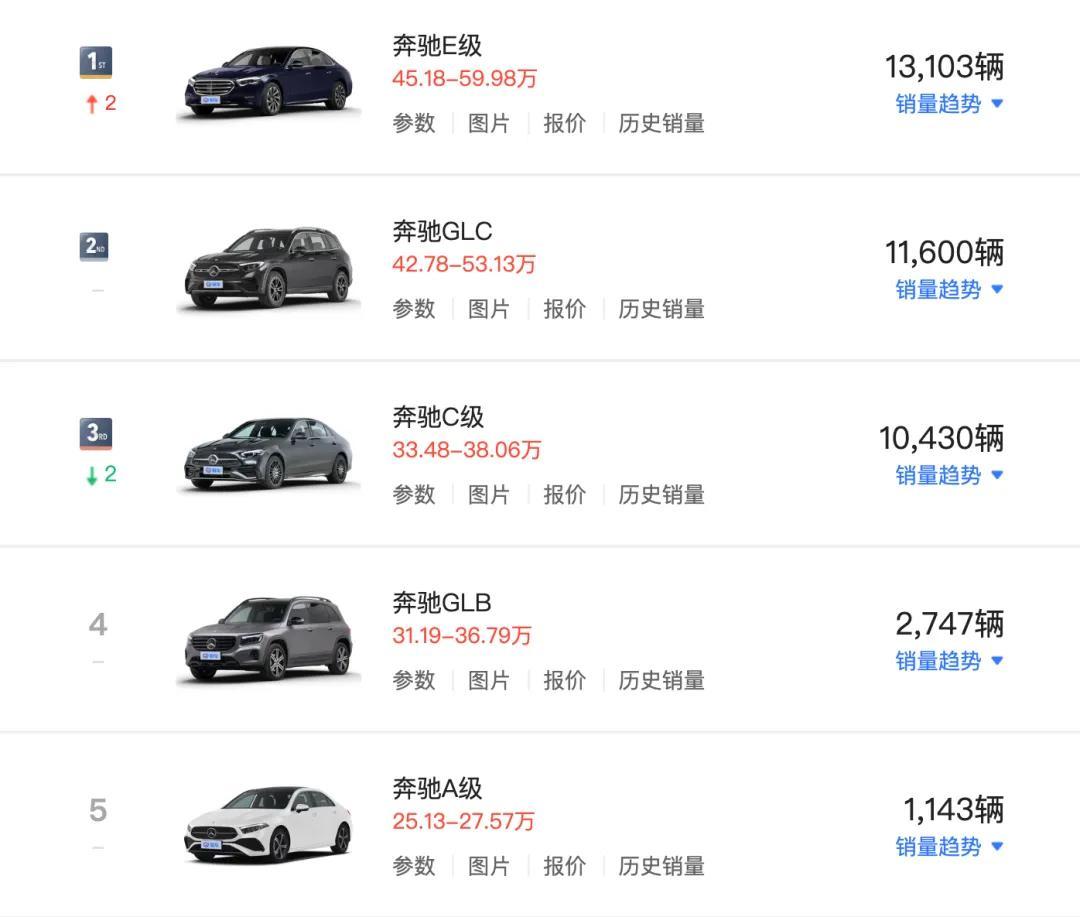
Task: Expand 销量趋势 for 奔驰GLC
Action: [948, 290]
